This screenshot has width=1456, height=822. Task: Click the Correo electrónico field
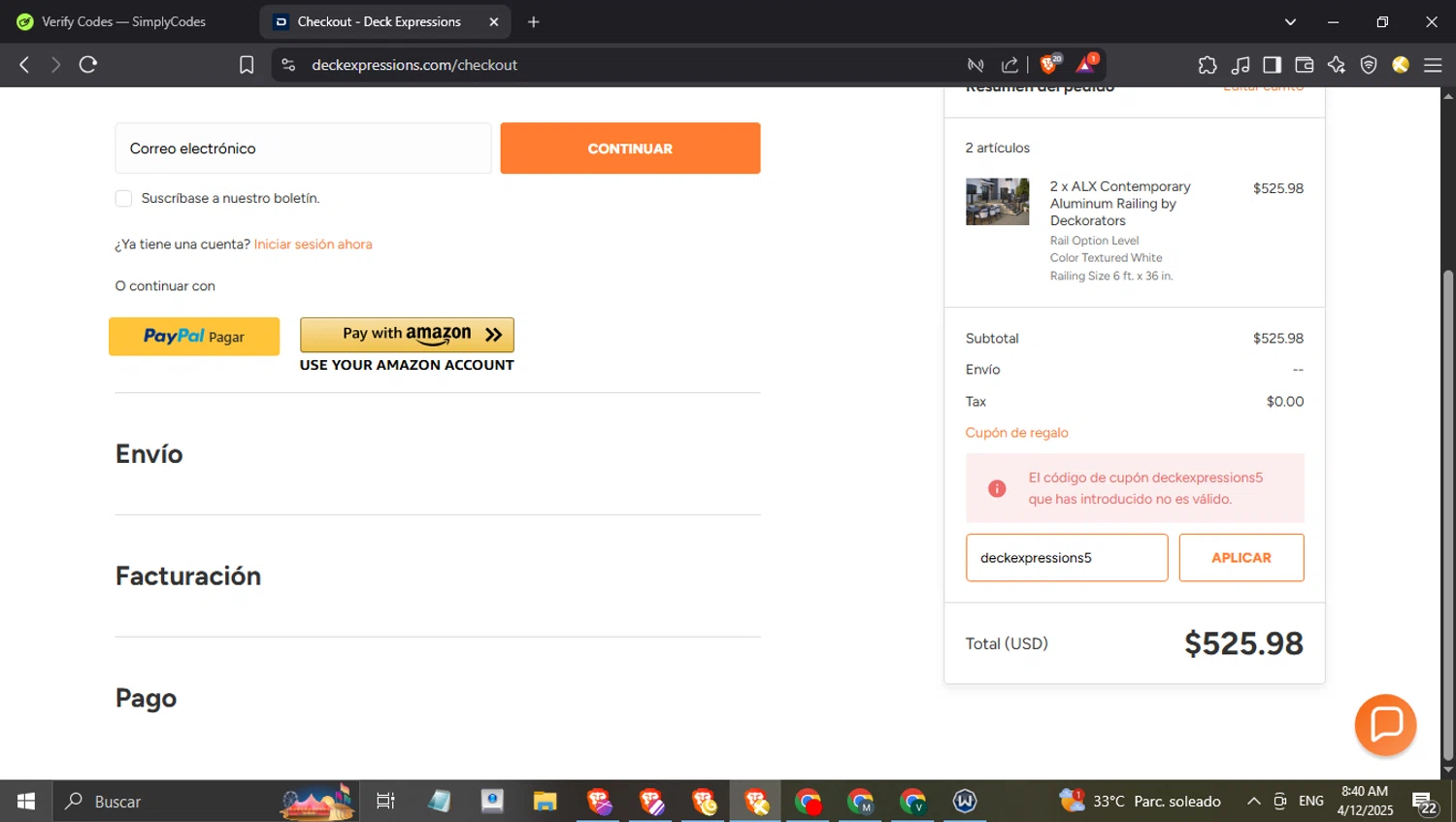coord(303,148)
